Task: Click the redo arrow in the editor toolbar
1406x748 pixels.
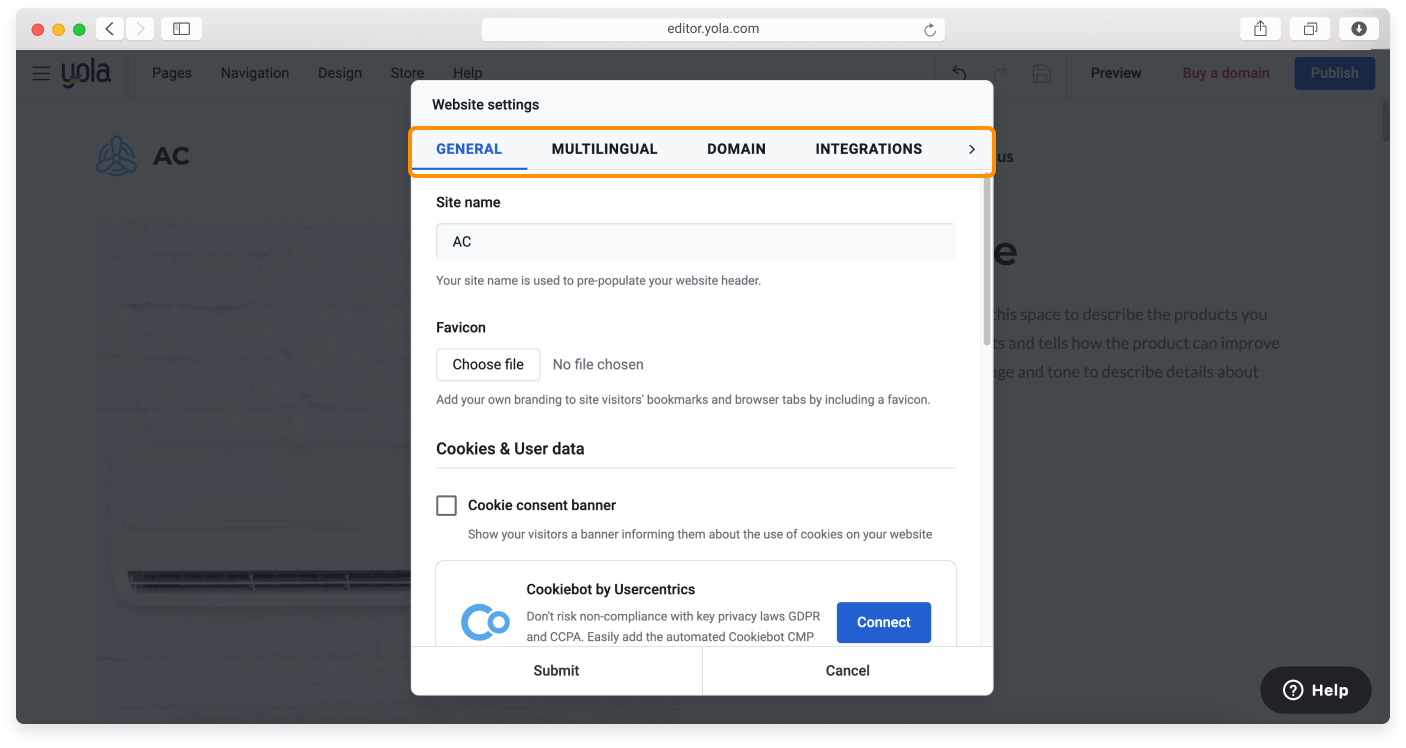Action: [1000, 73]
